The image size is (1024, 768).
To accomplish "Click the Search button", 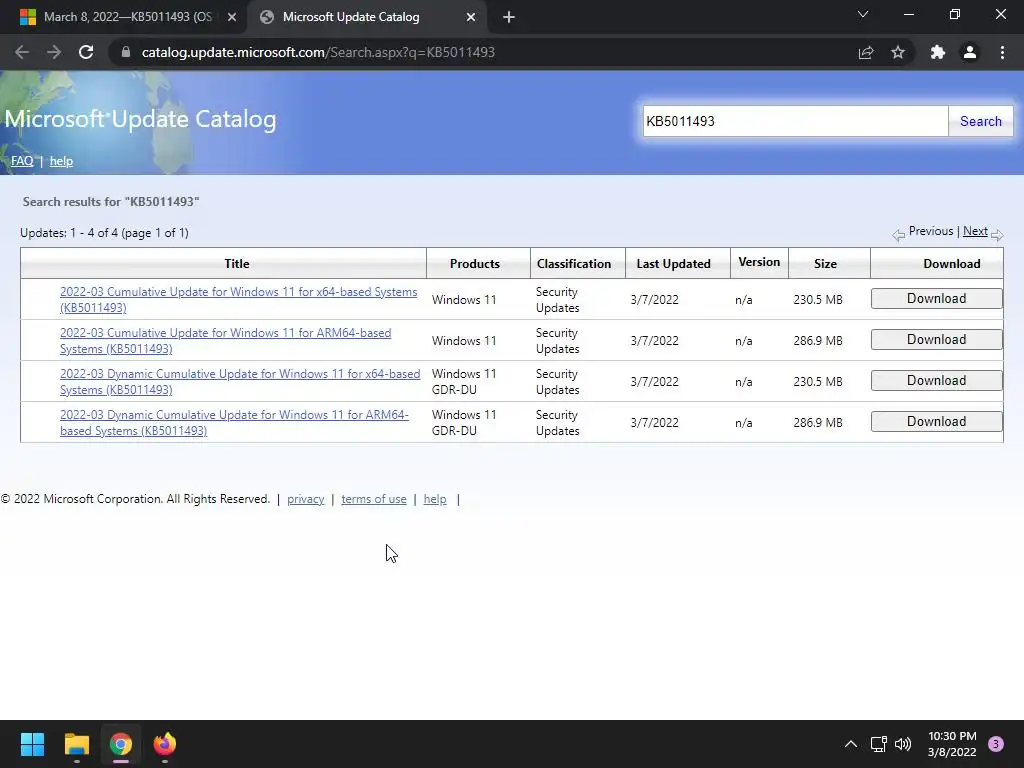I will [x=981, y=121].
